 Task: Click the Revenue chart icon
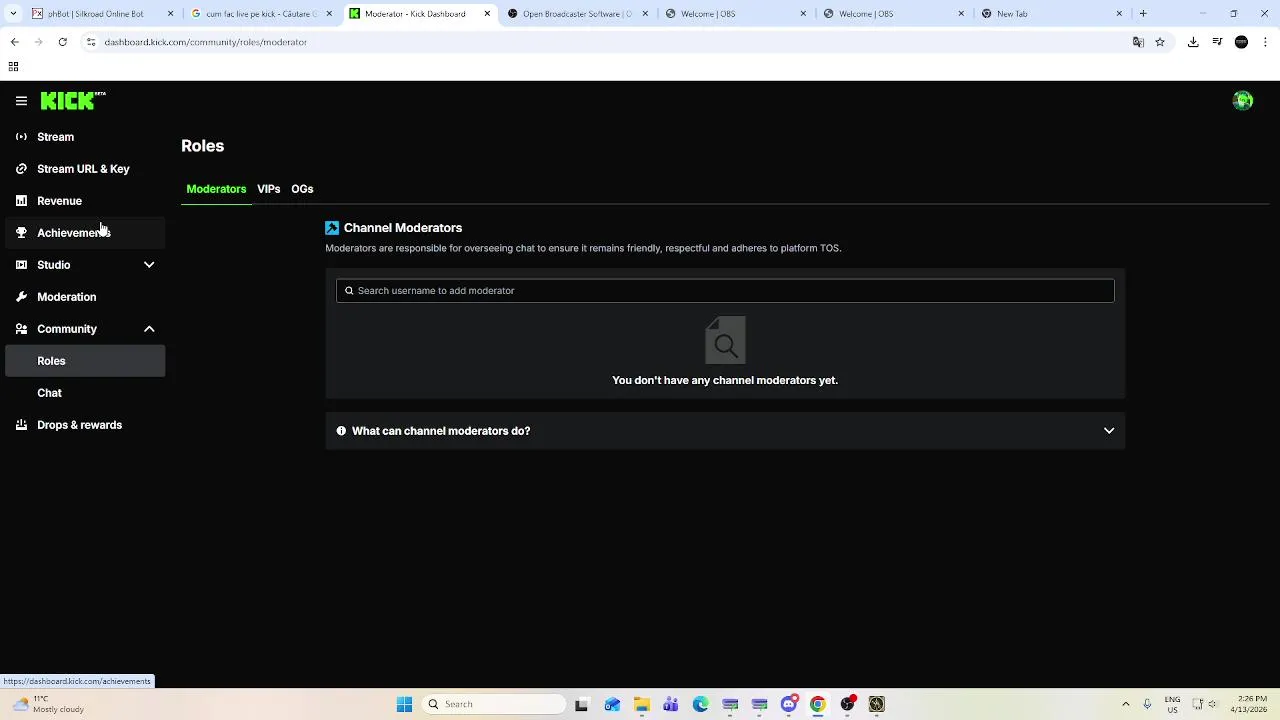click(x=21, y=201)
